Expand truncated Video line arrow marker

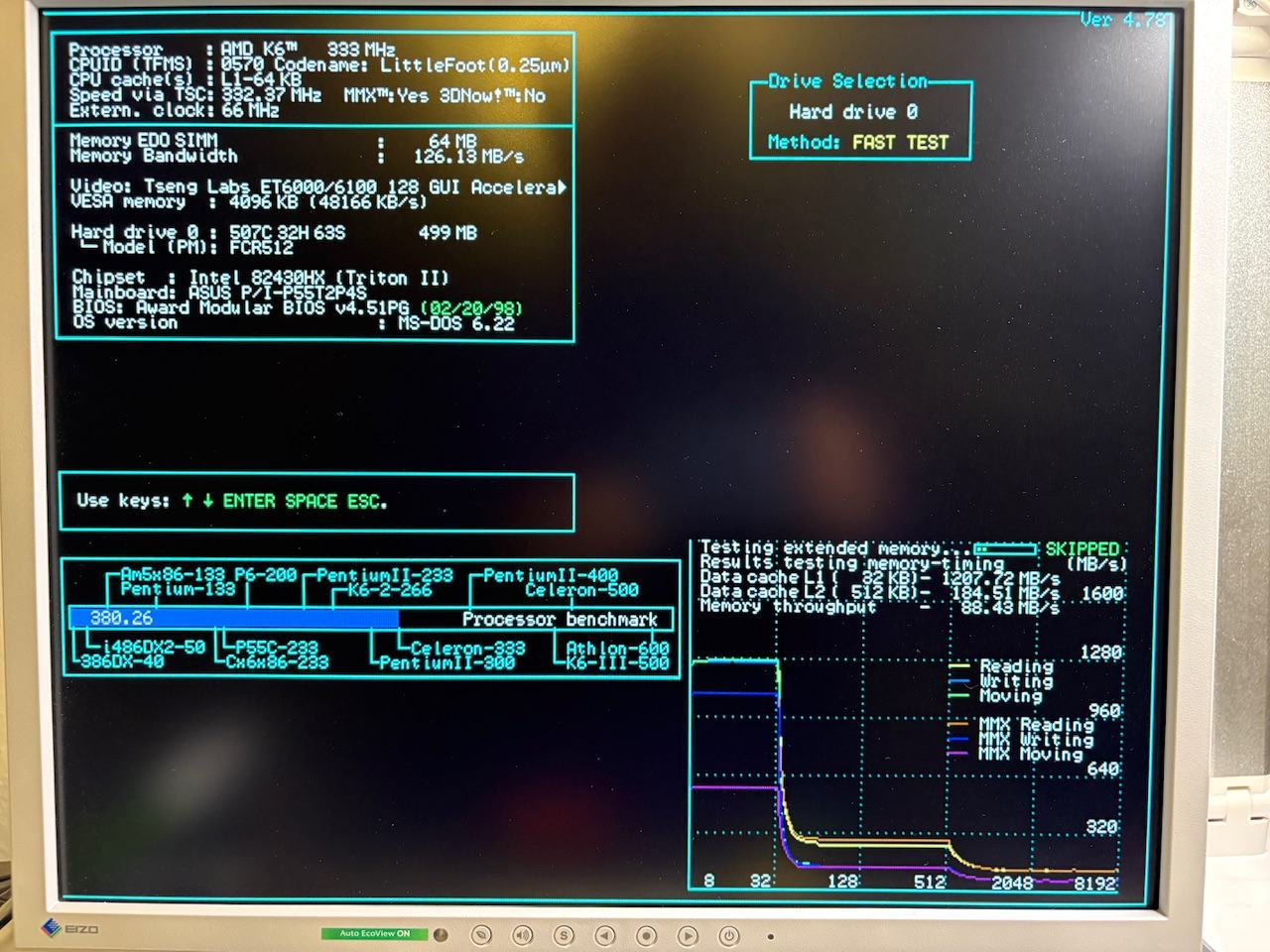pyautogui.click(x=562, y=186)
